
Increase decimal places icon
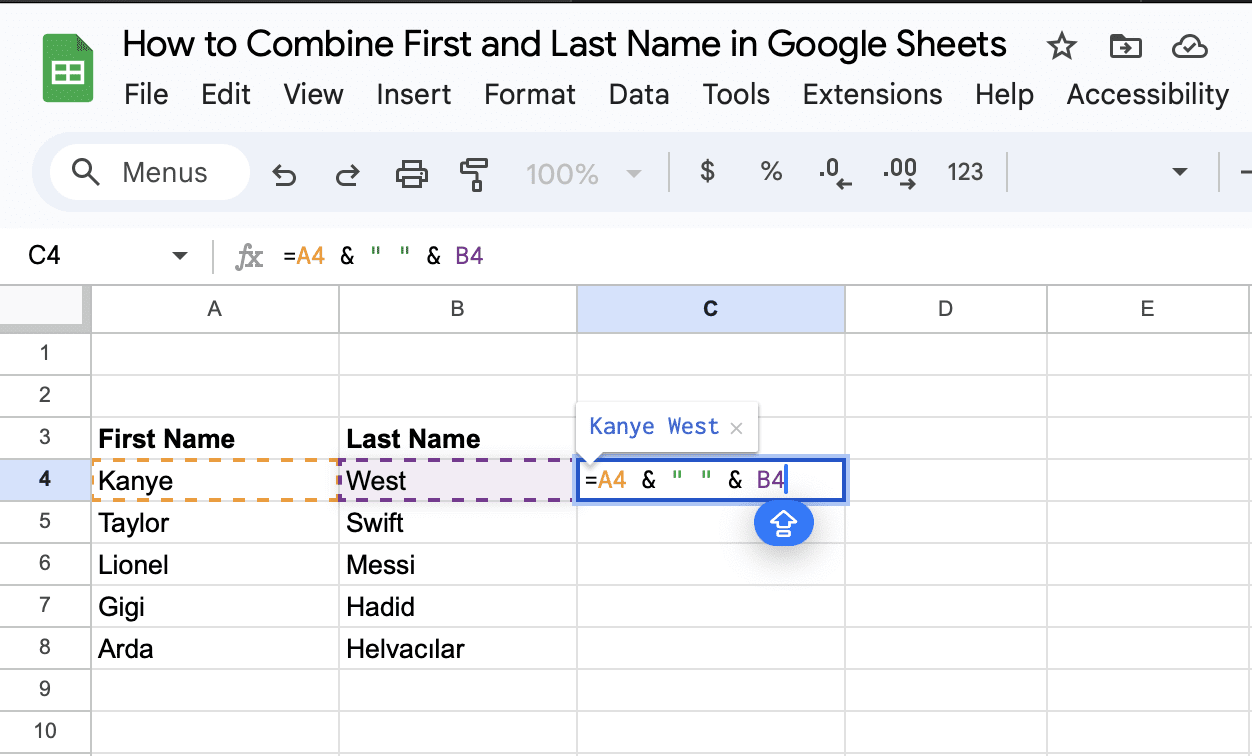[x=900, y=173]
